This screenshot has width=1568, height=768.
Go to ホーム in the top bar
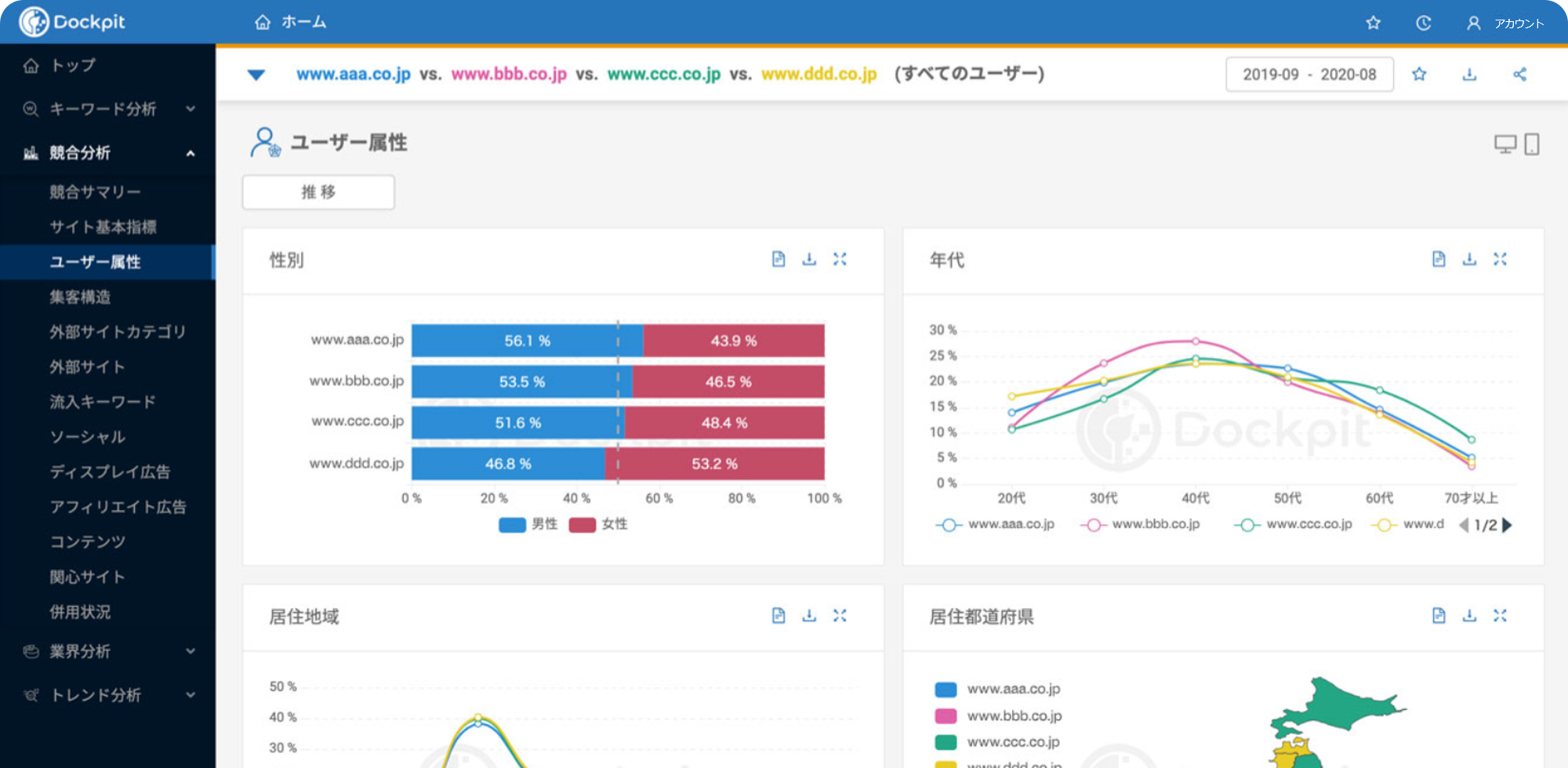pos(291,22)
